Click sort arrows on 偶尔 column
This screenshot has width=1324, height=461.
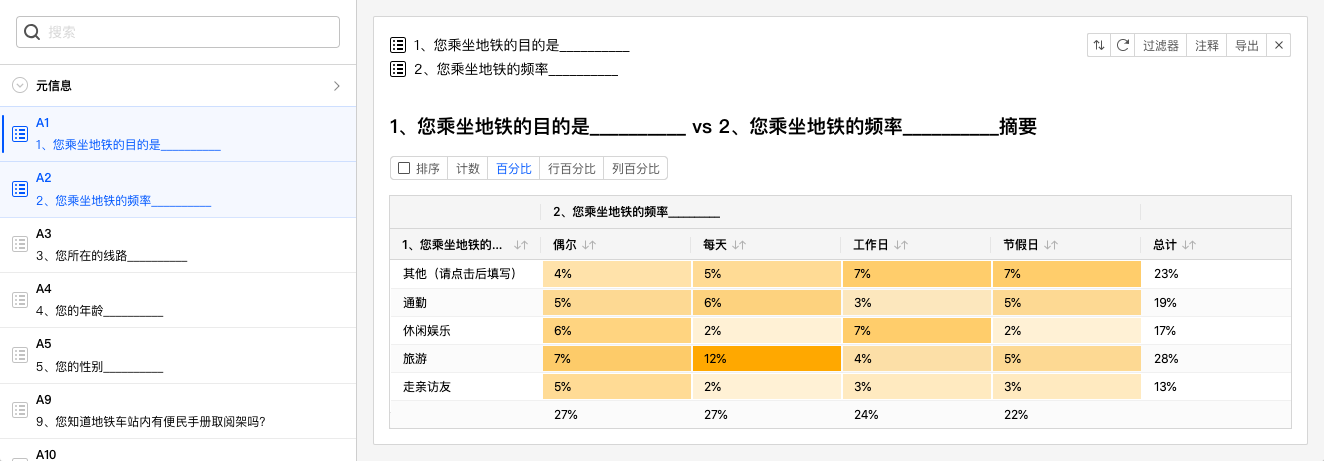click(589, 245)
